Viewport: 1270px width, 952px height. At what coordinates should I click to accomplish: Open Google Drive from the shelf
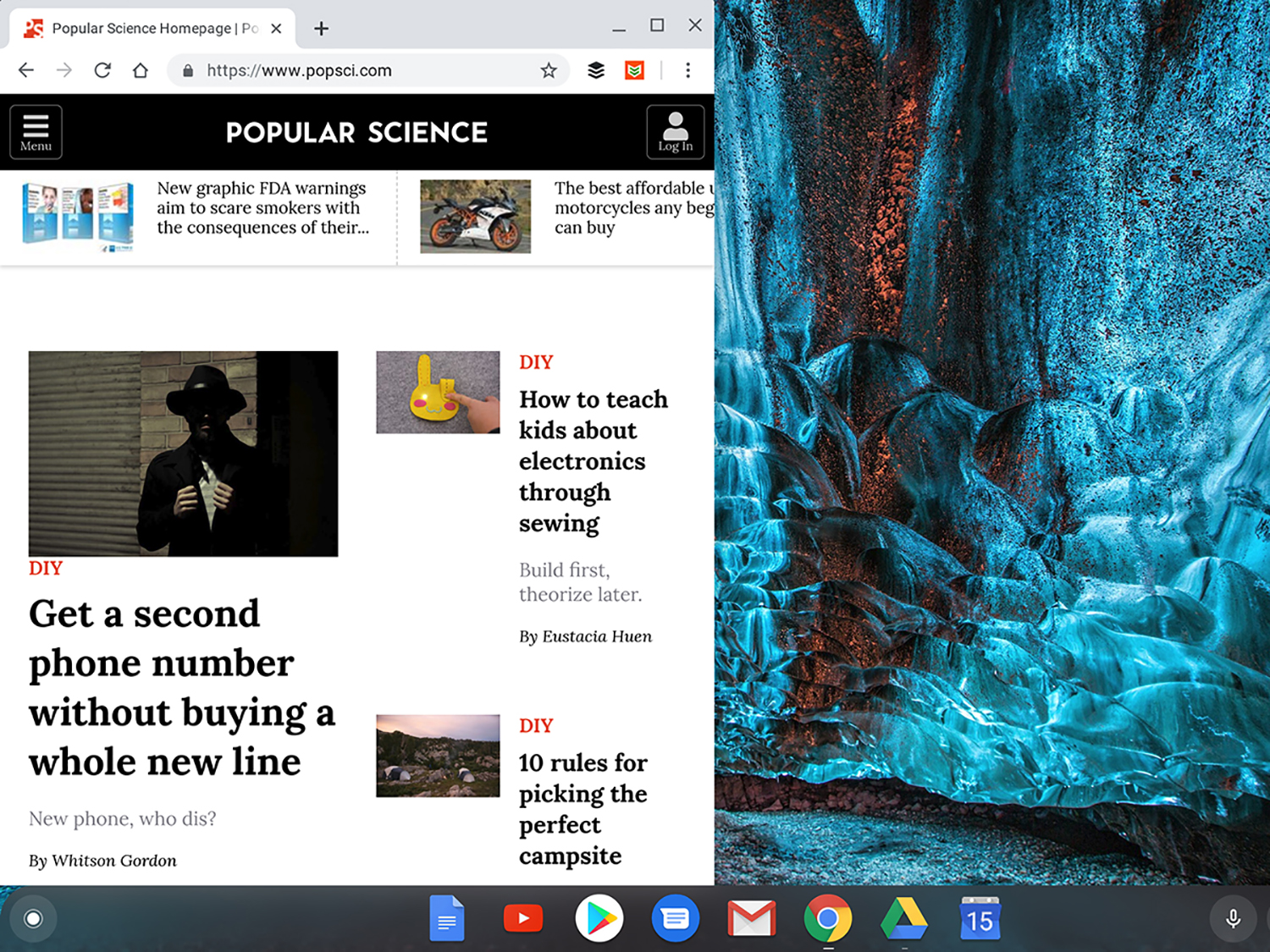click(904, 919)
